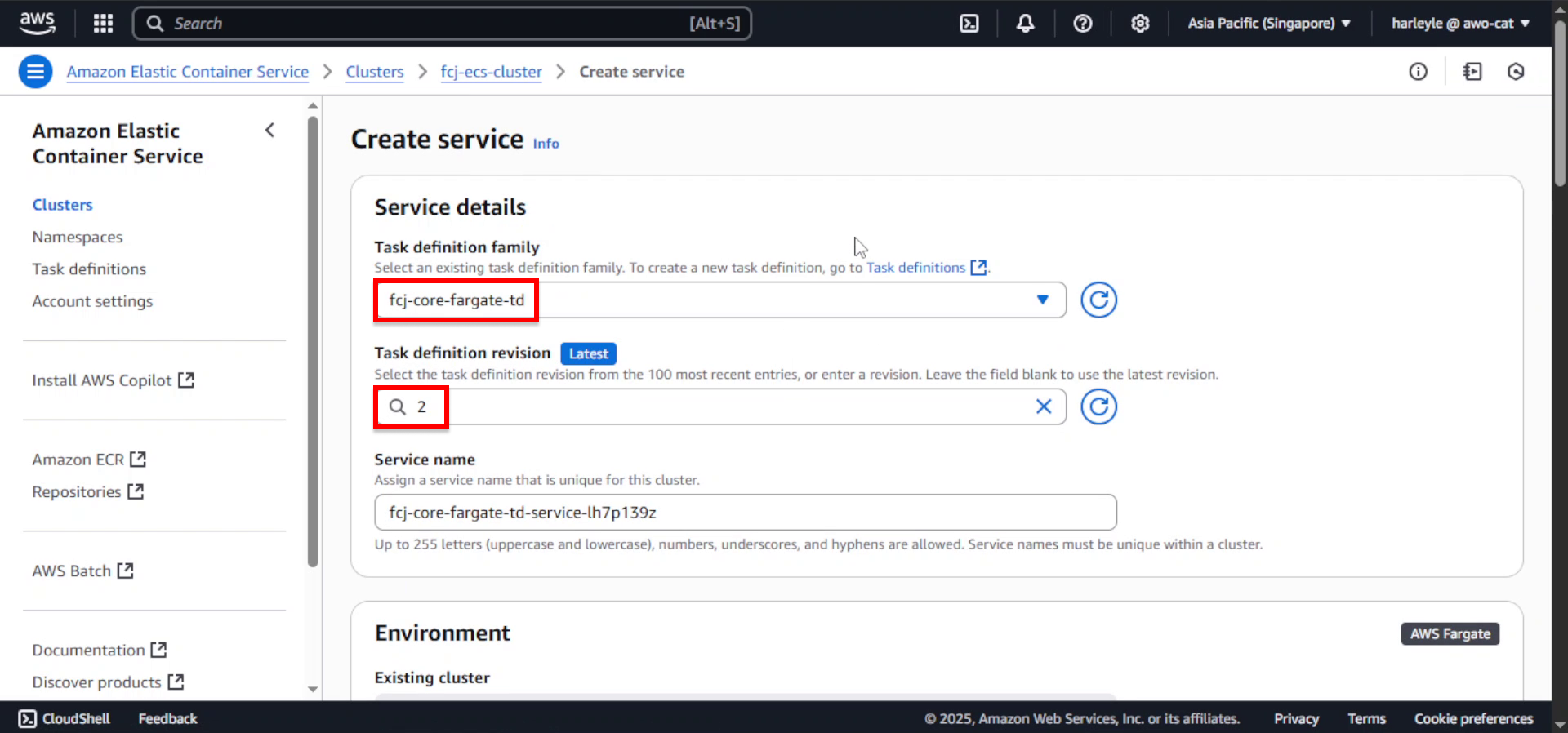Clear the task definition revision value
Image resolution: width=1568 pixels, height=733 pixels.
1043,406
